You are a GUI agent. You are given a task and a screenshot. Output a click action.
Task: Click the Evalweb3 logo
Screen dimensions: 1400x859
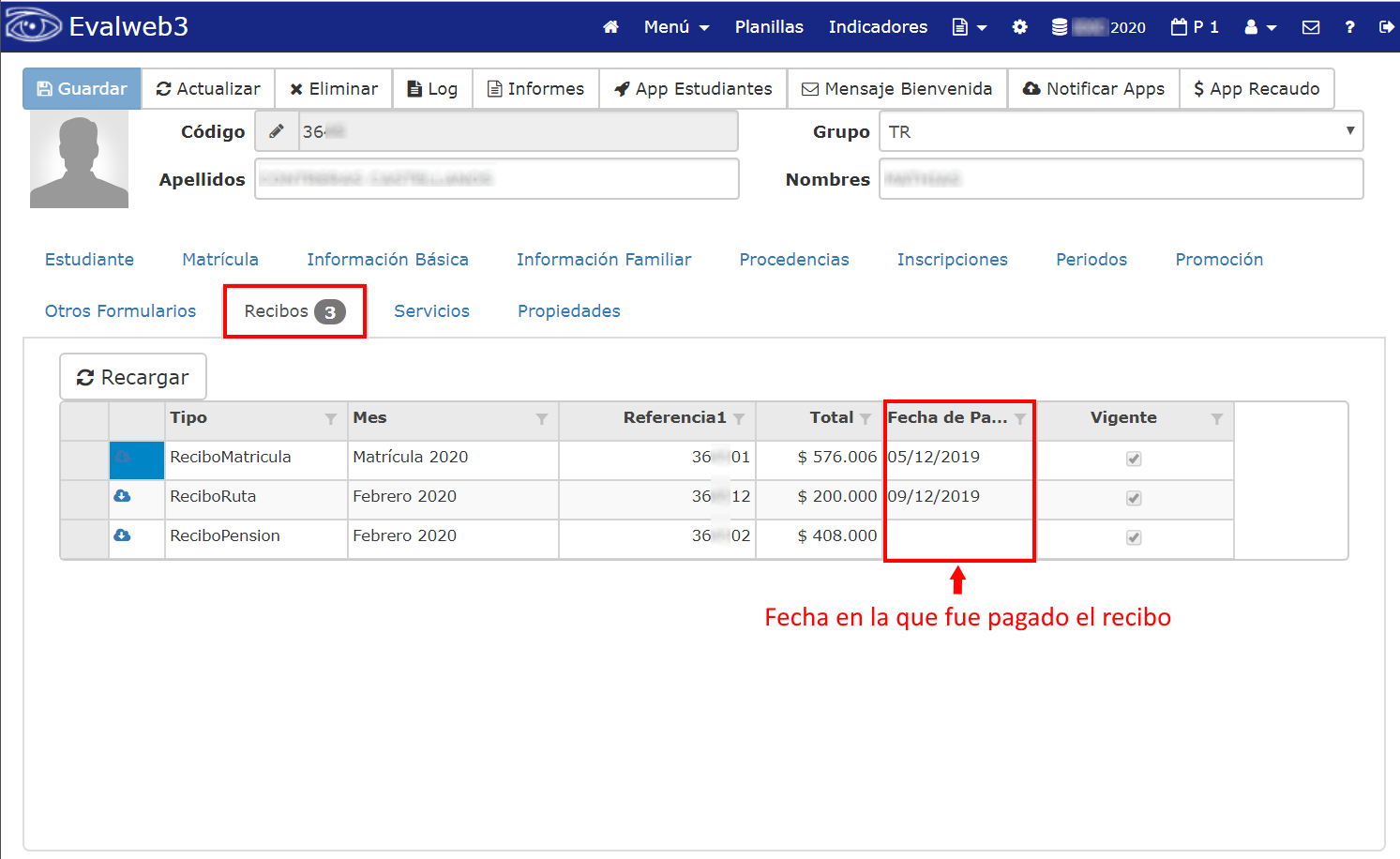coord(98,26)
